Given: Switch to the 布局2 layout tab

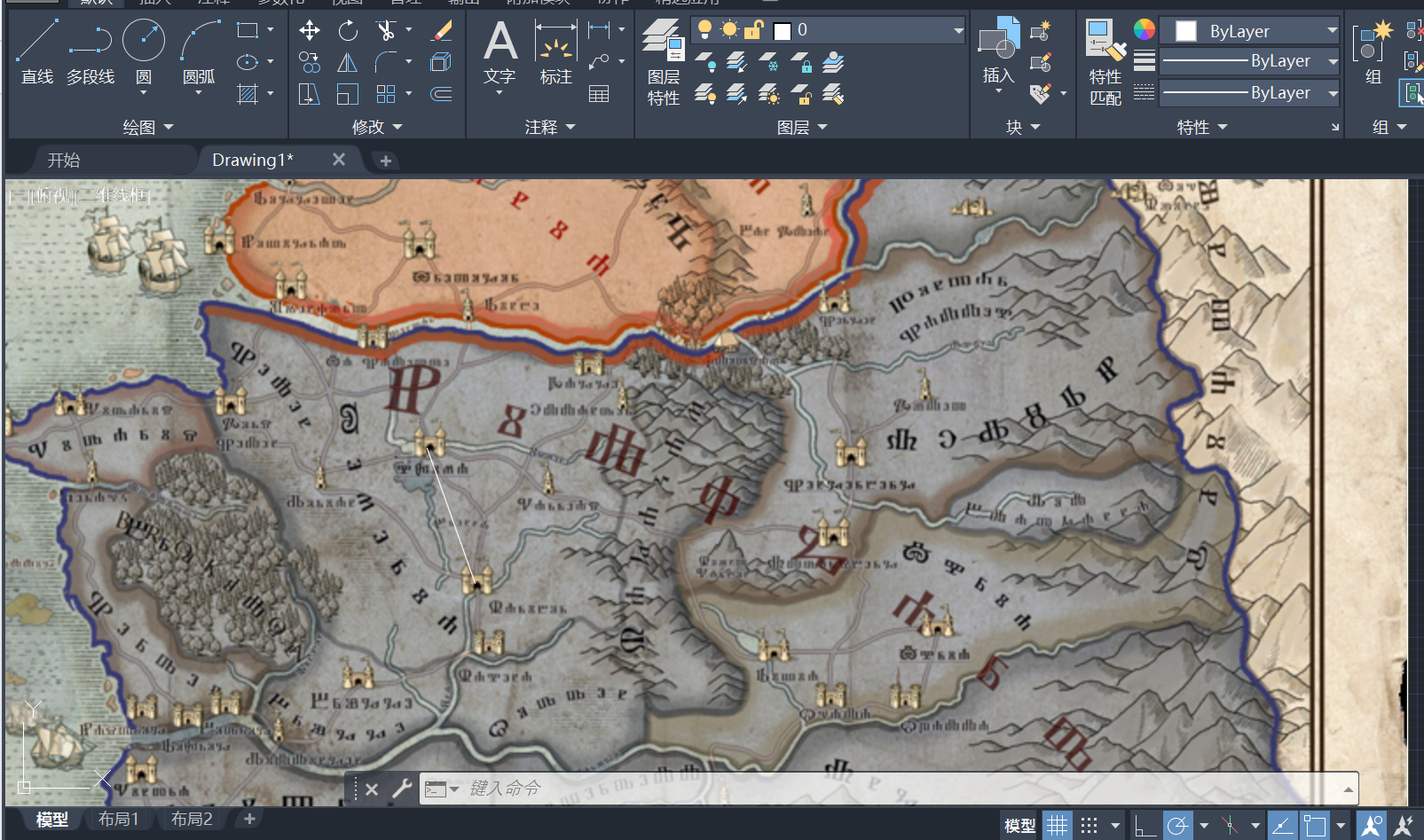Looking at the screenshot, I should tap(192, 820).
